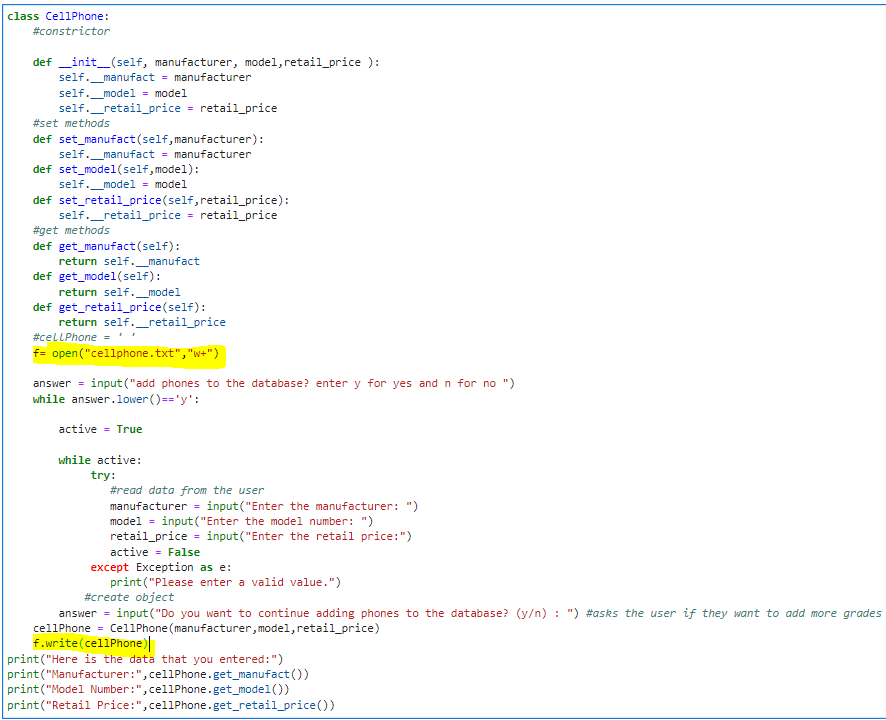Image resolution: width=886 pixels, height=720 pixels.
Task: Click the 'def set_manufact' definition line
Action: (148, 139)
